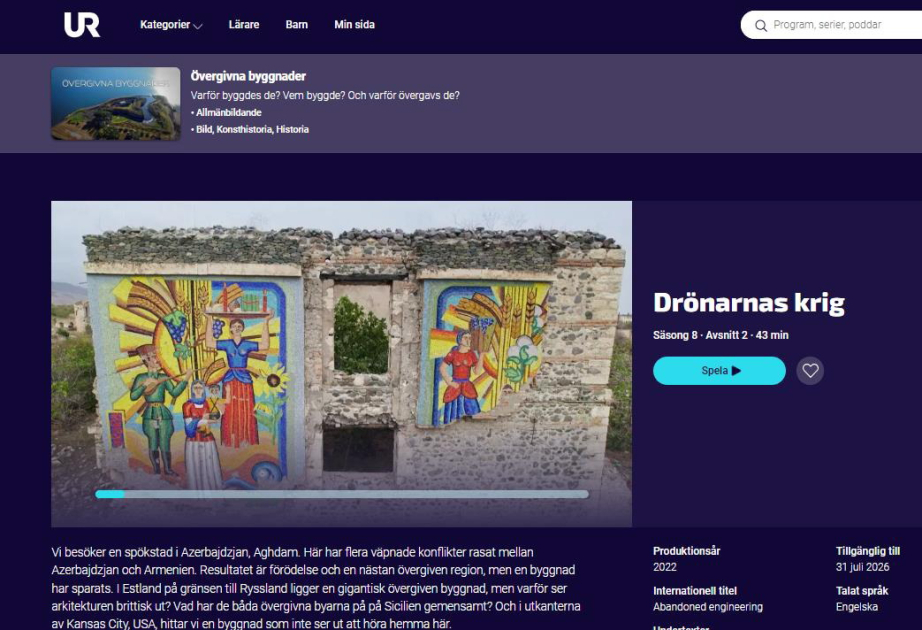Image resolution: width=922 pixels, height=630 pixels.
Task: Click the magnifying glass search icon
Action: pos(761,25)
